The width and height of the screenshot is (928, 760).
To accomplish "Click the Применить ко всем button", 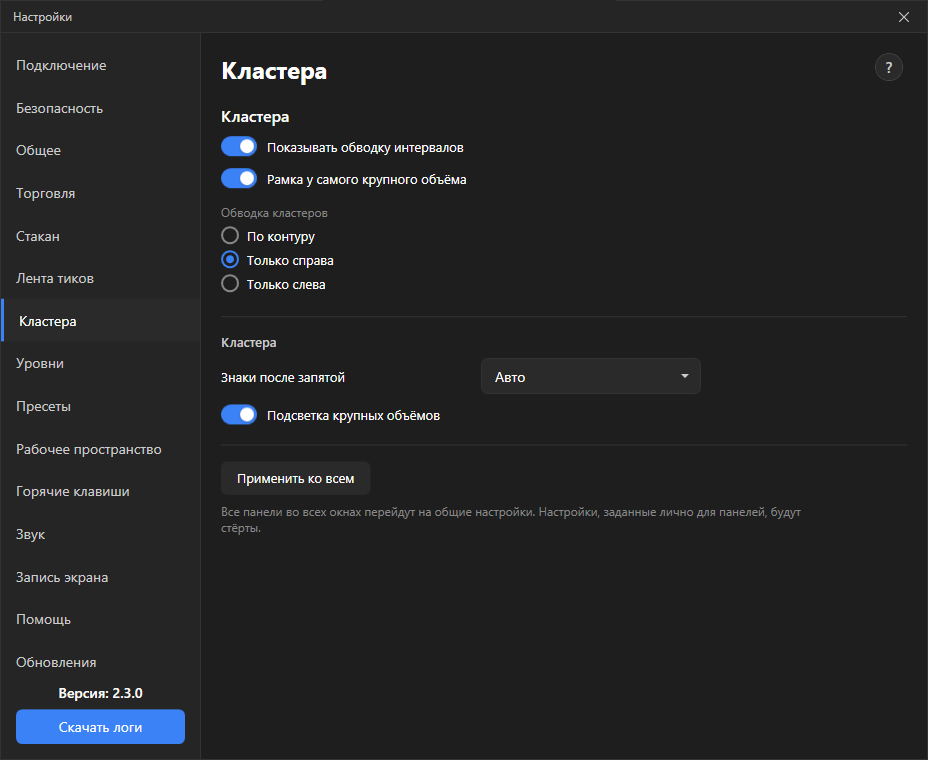I will (296, 478).
